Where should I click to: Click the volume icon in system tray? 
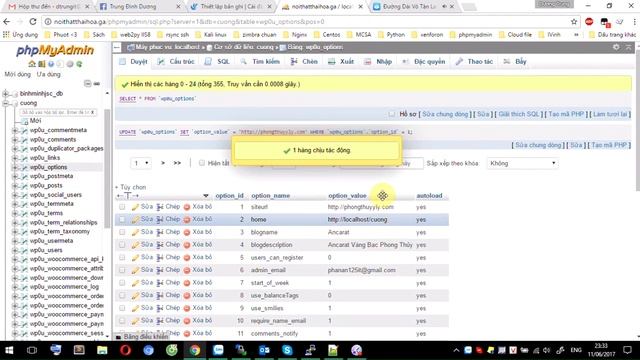(547, 350)
